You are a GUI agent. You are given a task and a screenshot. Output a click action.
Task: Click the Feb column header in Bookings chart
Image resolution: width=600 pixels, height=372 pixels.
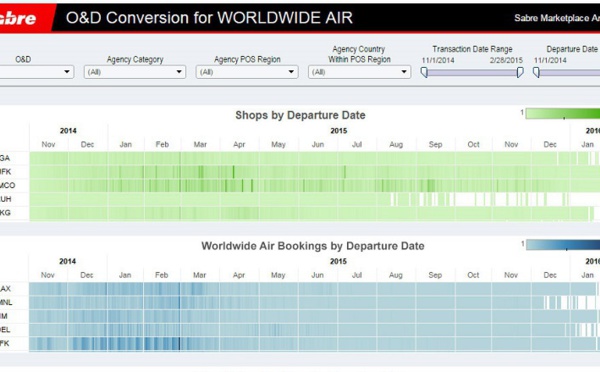coord(161,275)
